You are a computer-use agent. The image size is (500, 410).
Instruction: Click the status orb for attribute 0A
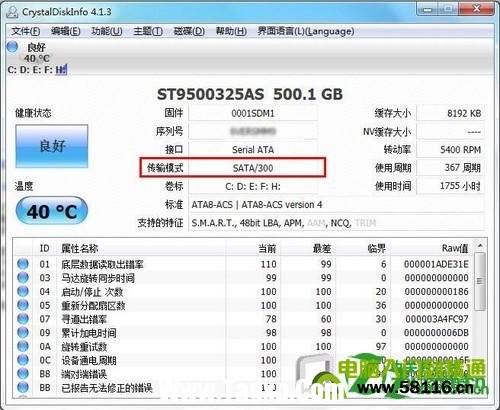click(x=23, y=346)
